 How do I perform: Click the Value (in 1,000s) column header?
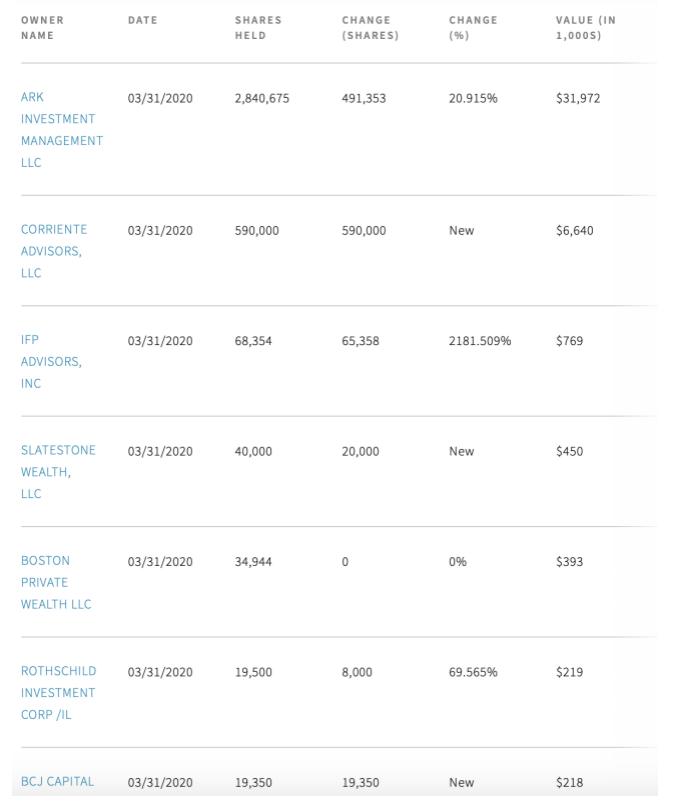[586, 28]
